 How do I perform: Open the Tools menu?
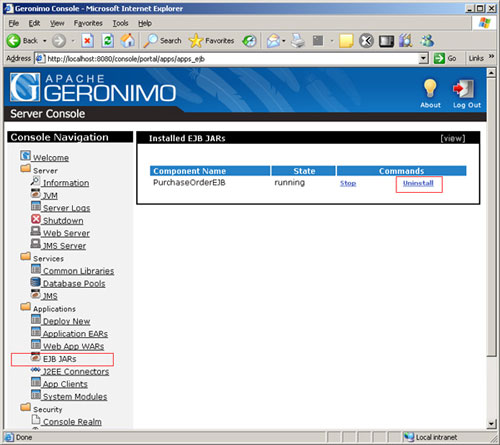(120, 23)
